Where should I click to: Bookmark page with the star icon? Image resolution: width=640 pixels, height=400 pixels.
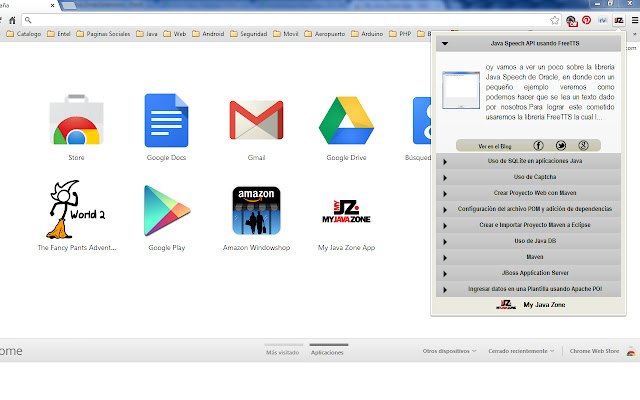click(554, 20)
